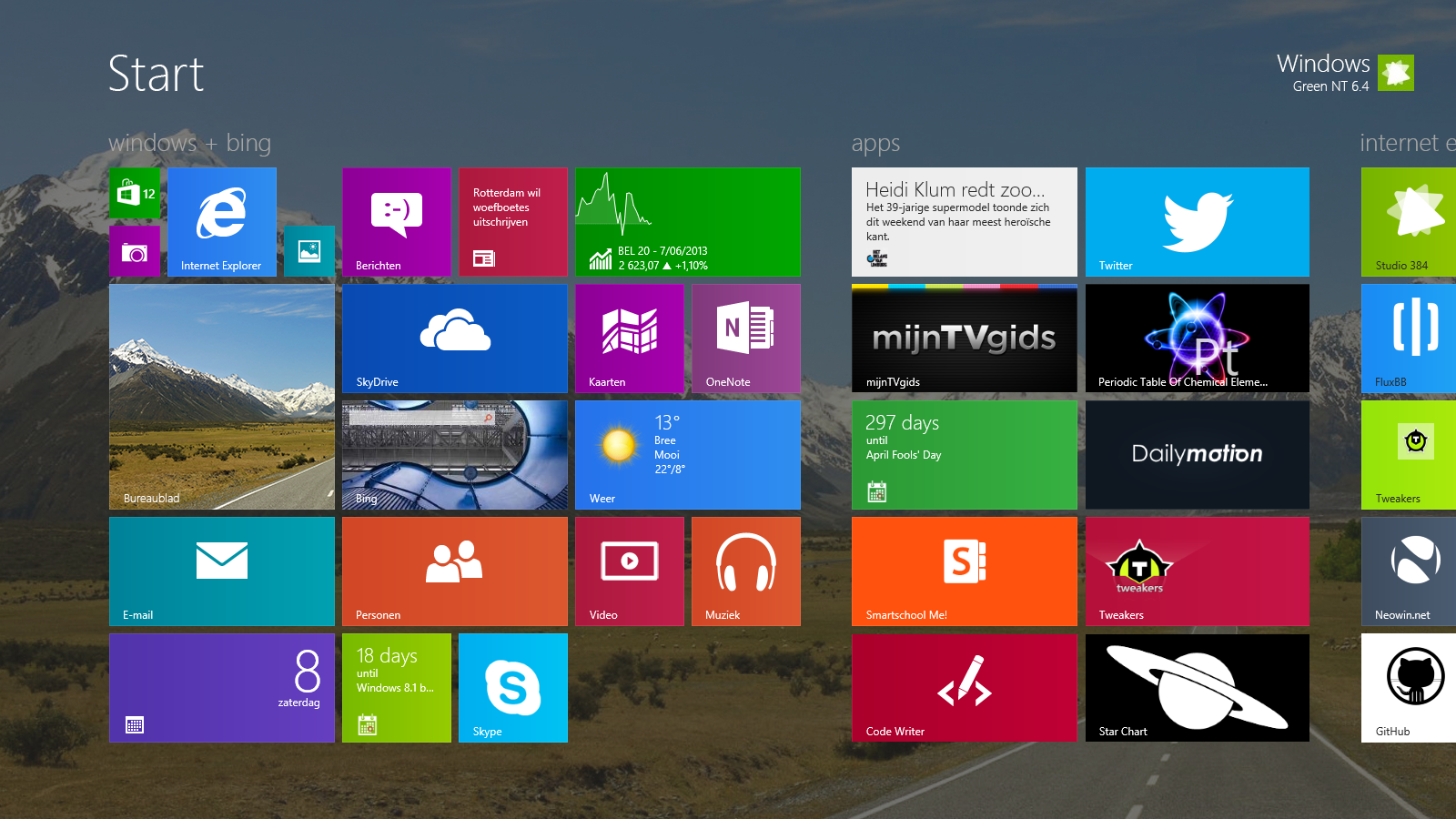
Task: Open the BEL 20 finance tile
Action: [688, 222]
